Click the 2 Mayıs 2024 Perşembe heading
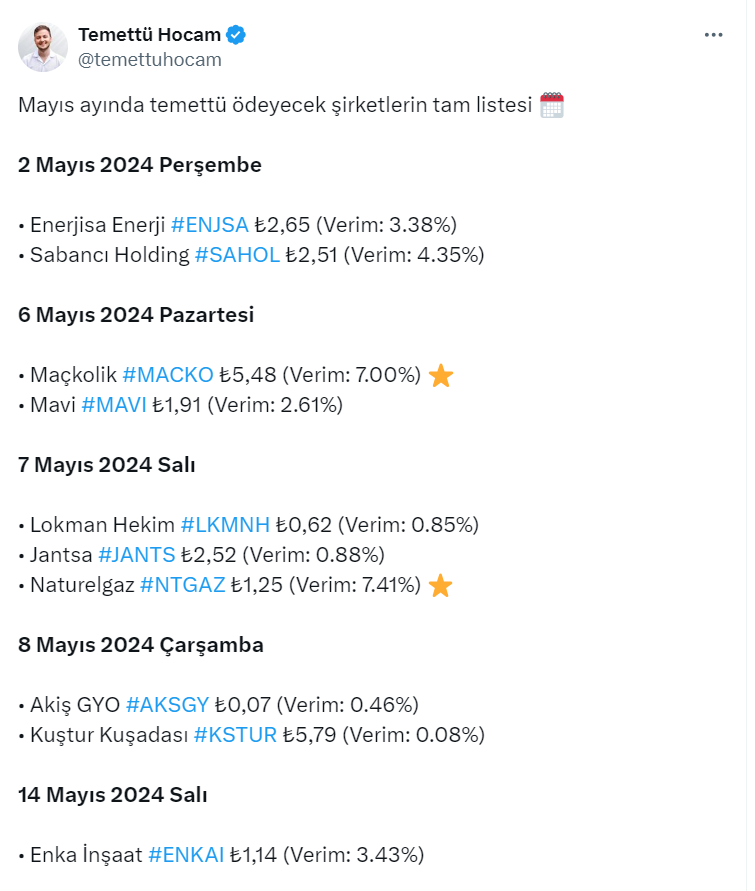 coord(140,165)
